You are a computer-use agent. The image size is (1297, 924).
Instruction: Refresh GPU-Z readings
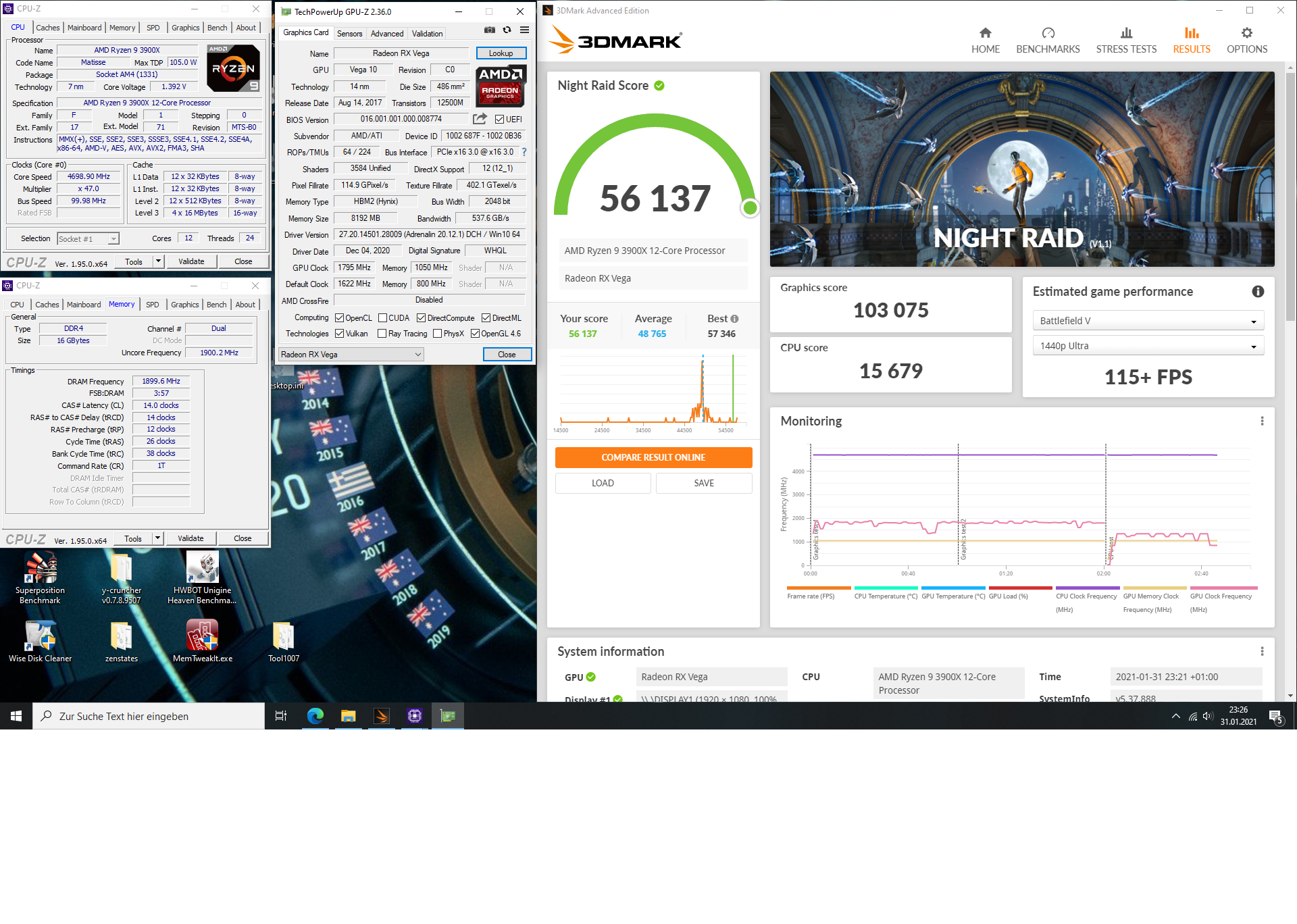pyautogui.click(x=507, y=30)
